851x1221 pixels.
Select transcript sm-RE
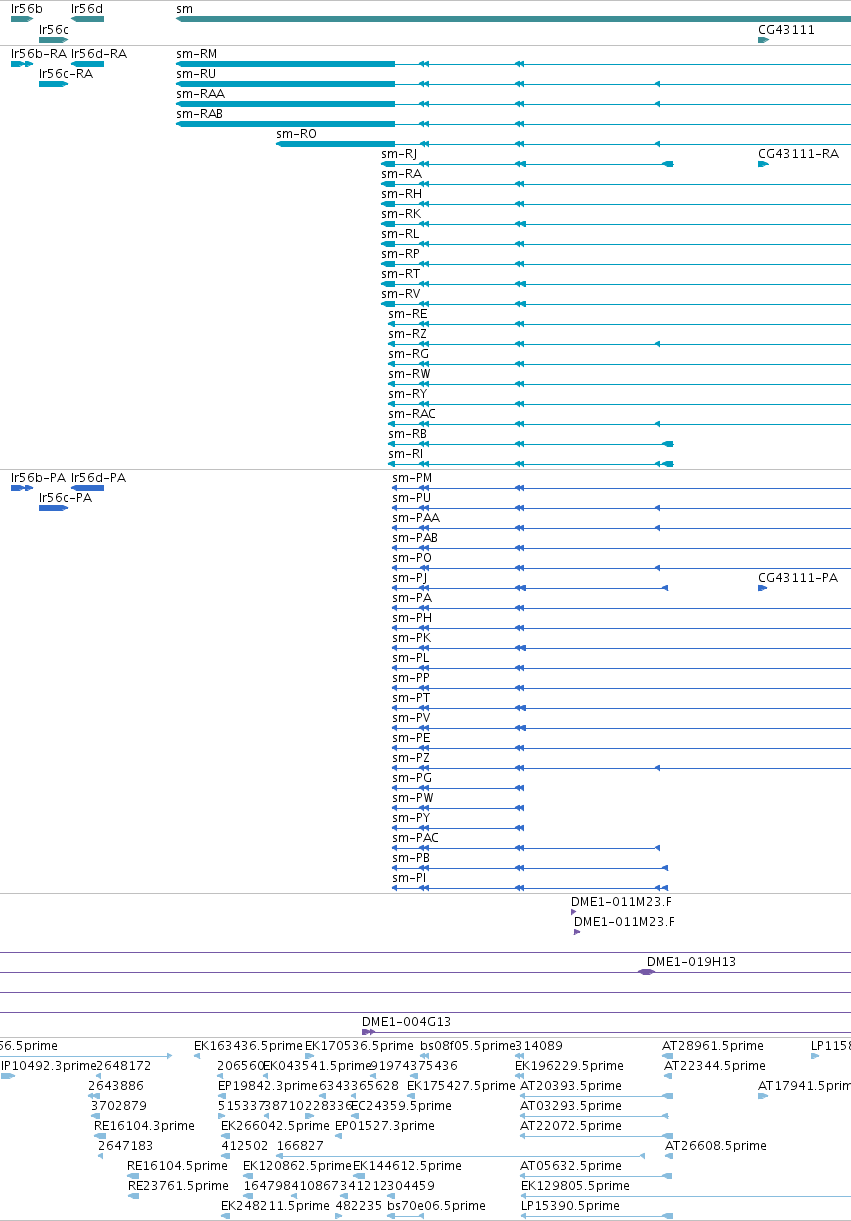click(x=408, y=313)
